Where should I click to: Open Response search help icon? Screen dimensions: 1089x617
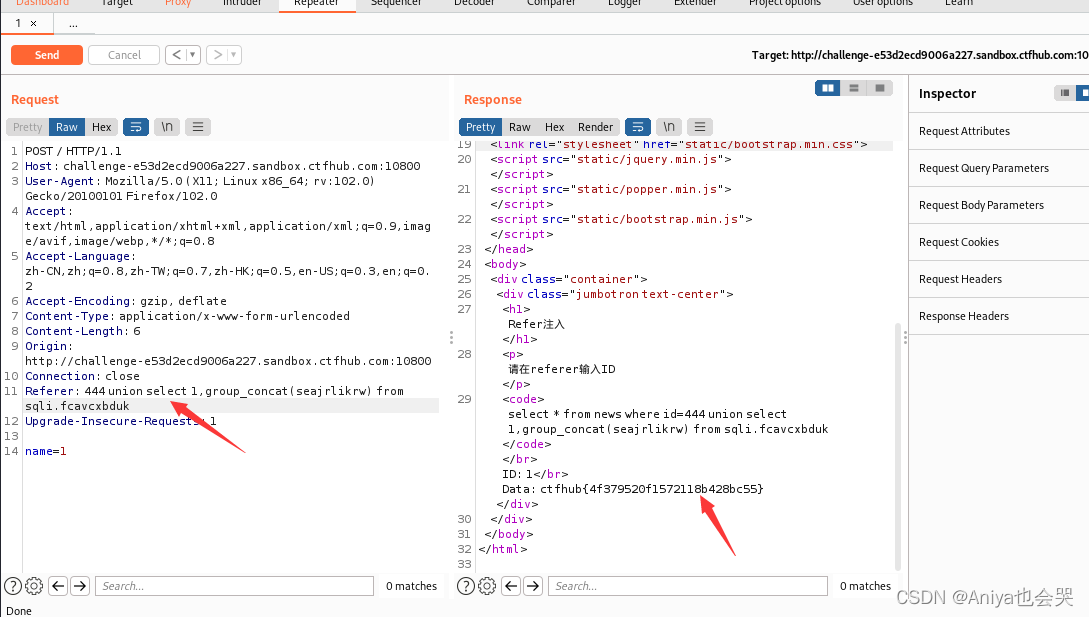coord(466,586)
